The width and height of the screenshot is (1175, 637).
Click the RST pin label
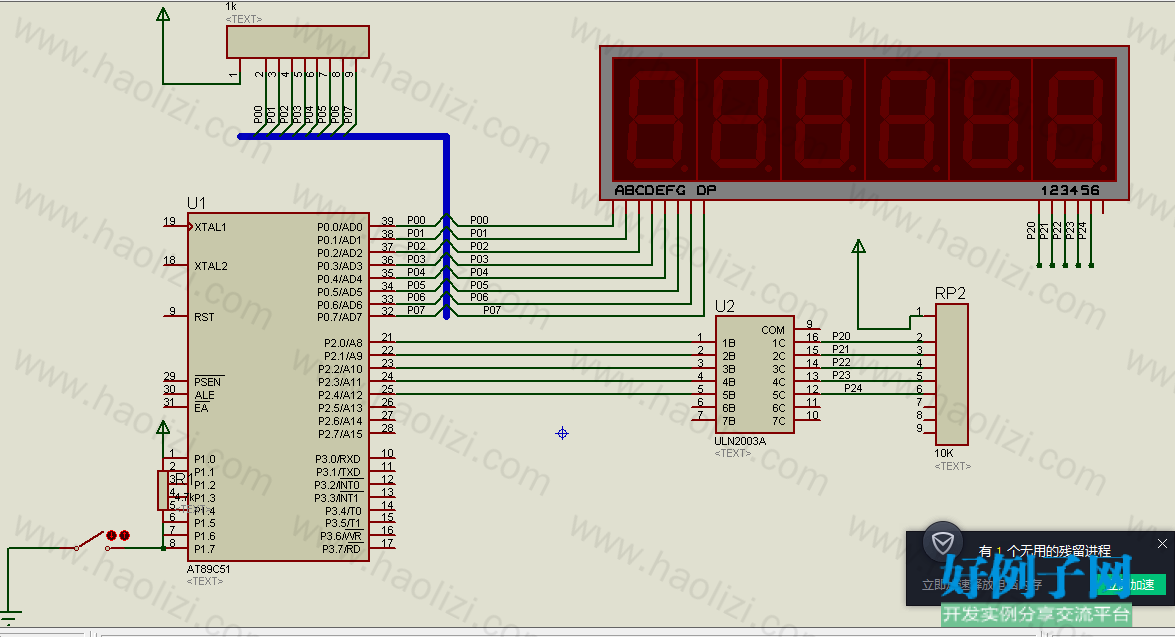(204, 317)
